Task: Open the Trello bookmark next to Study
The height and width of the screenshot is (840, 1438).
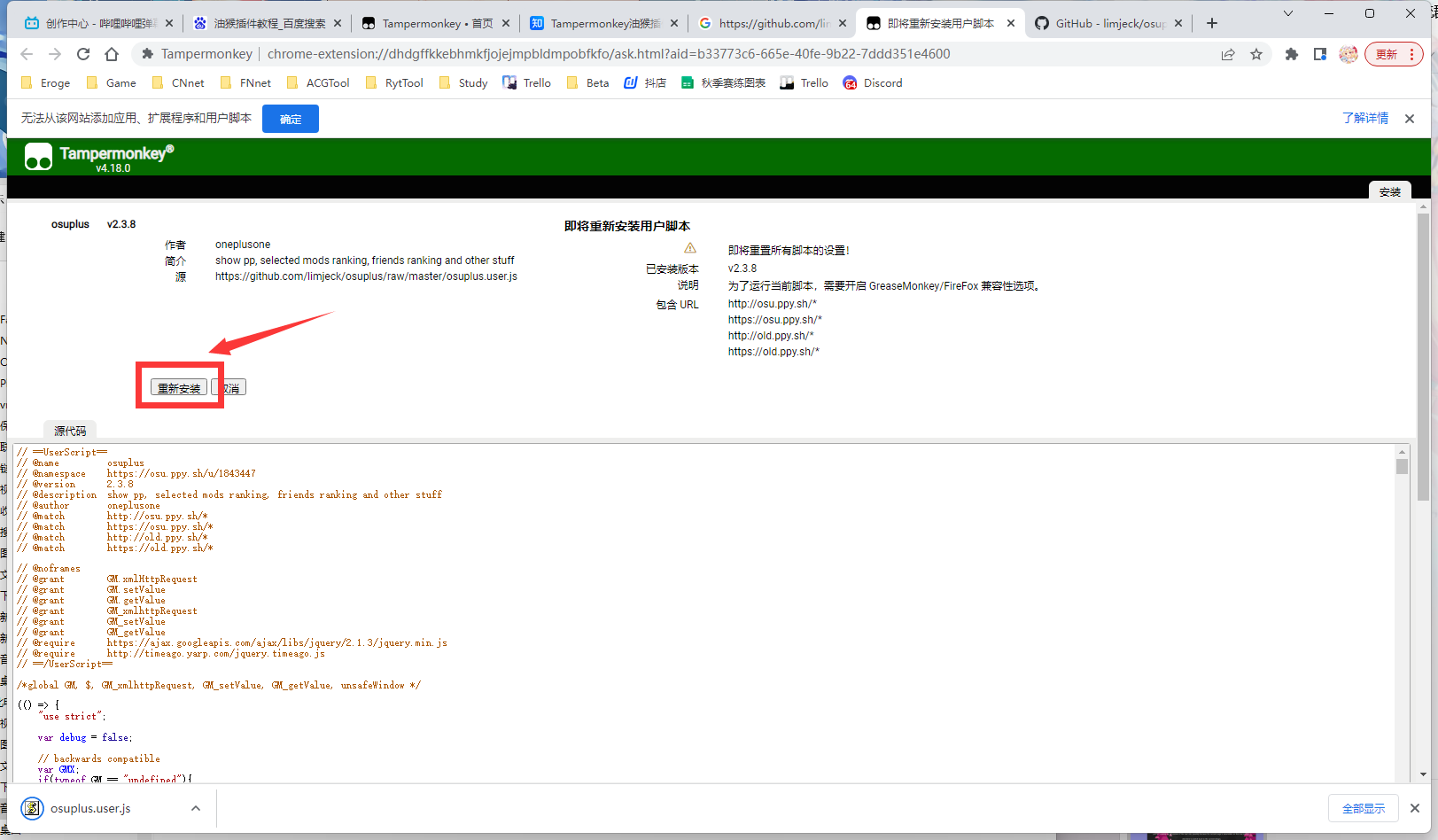Action: coord(527,83)
